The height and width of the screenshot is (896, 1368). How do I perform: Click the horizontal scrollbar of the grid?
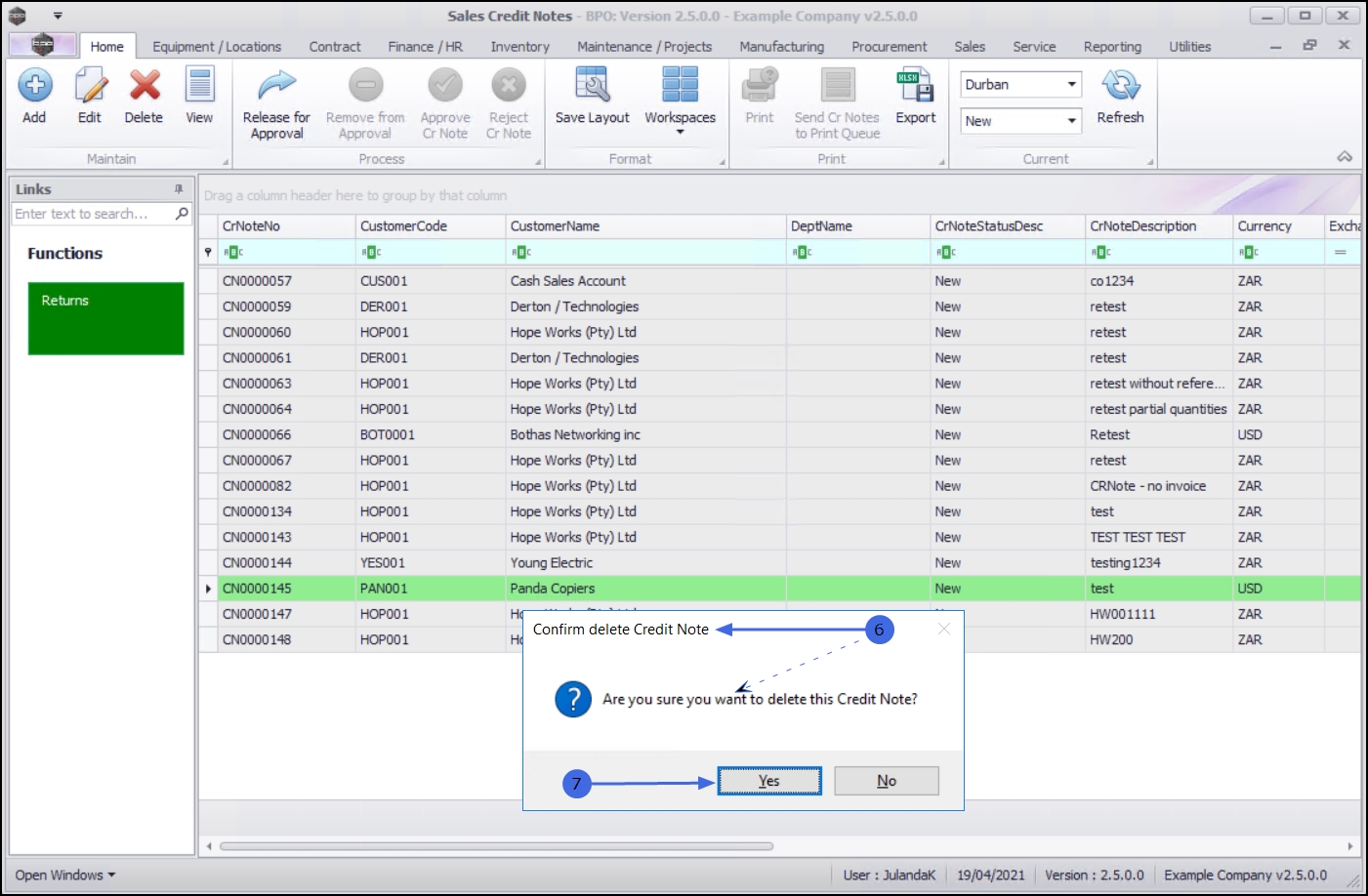[496, 846]
